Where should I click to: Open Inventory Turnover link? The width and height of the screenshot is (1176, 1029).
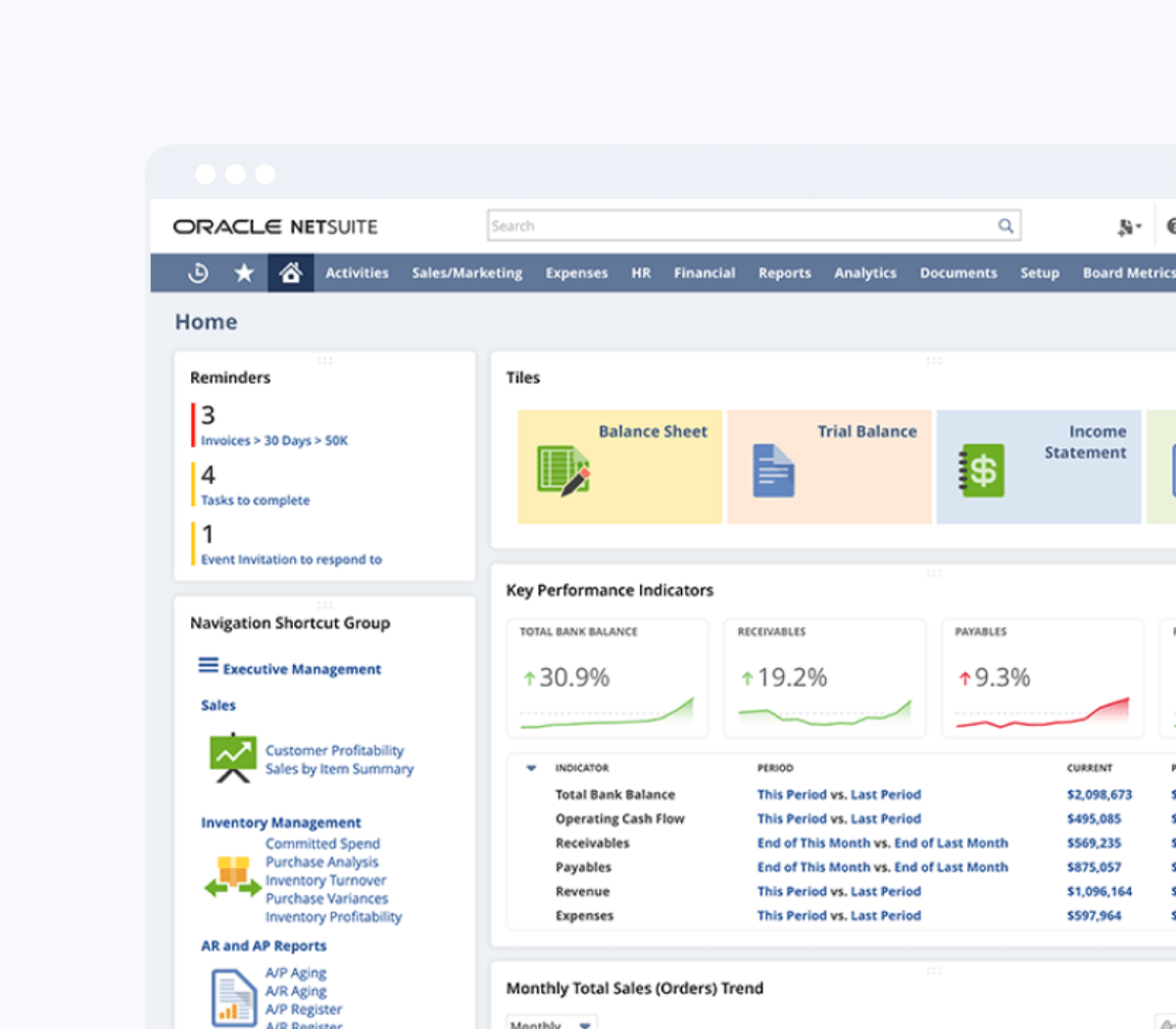(x=325, y=881)
